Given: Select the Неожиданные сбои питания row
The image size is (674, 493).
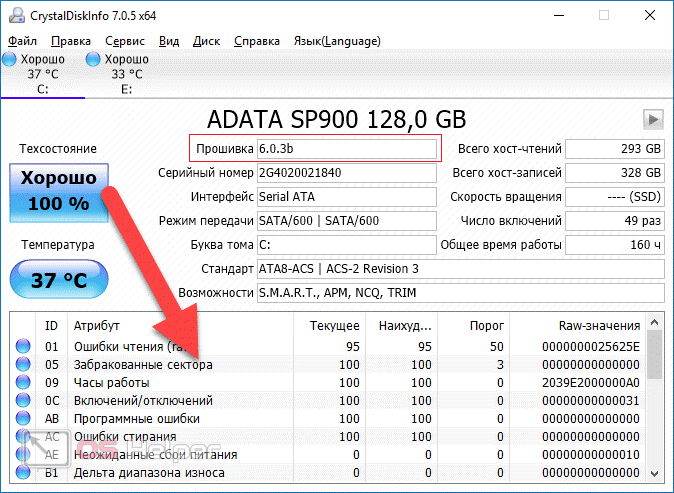Looking at the screenshot, I should pos(329,455).
